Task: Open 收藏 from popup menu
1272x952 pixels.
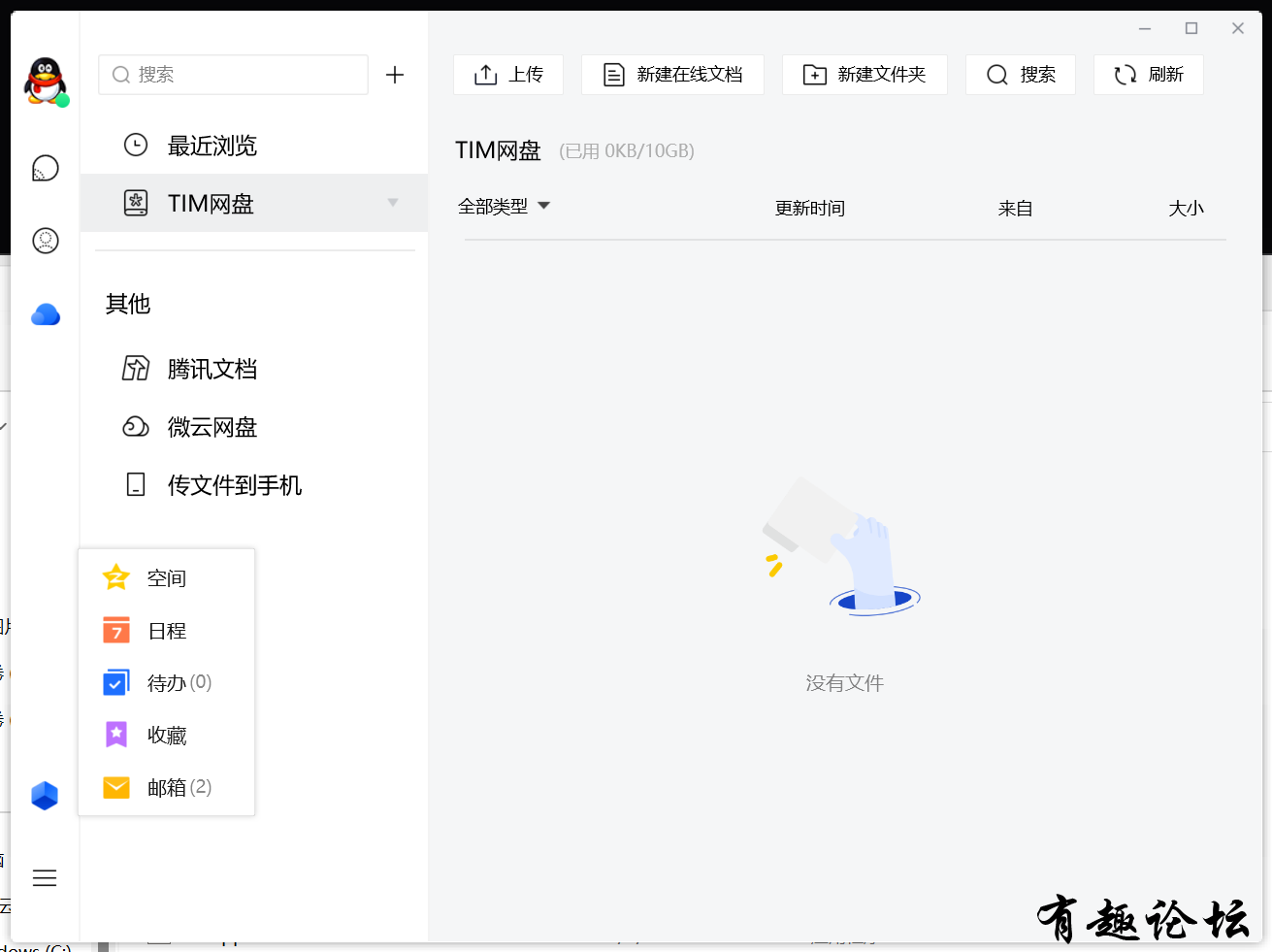Action: coord(167,735)
